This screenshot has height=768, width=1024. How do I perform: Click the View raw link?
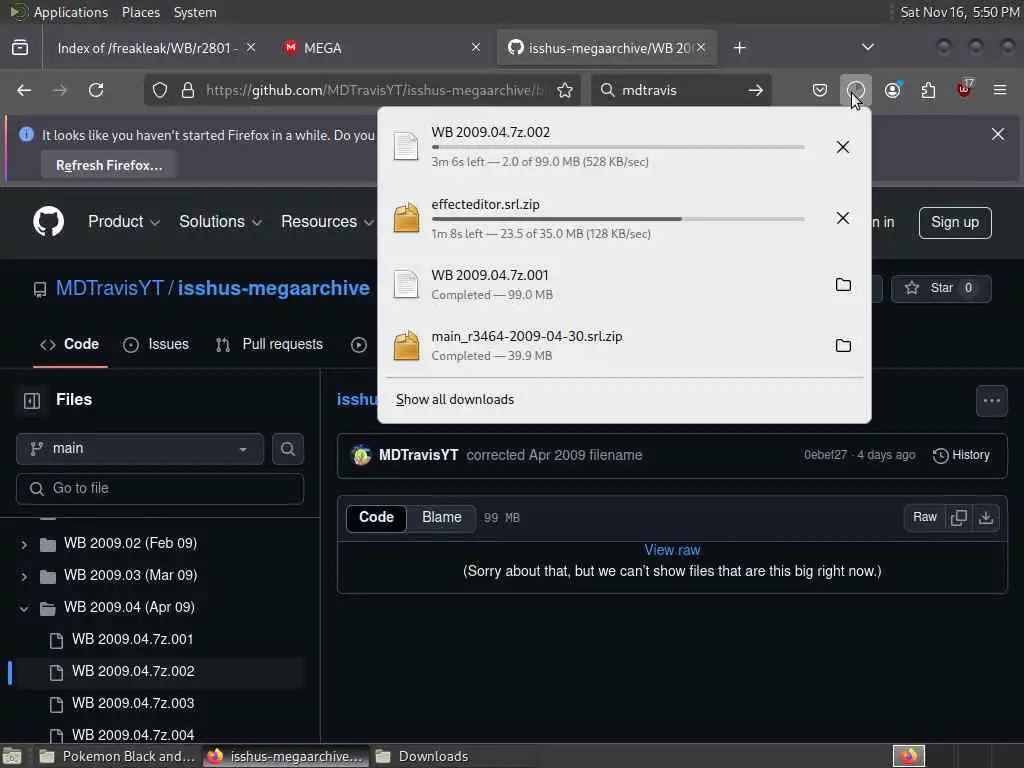[x=672, y=551]
